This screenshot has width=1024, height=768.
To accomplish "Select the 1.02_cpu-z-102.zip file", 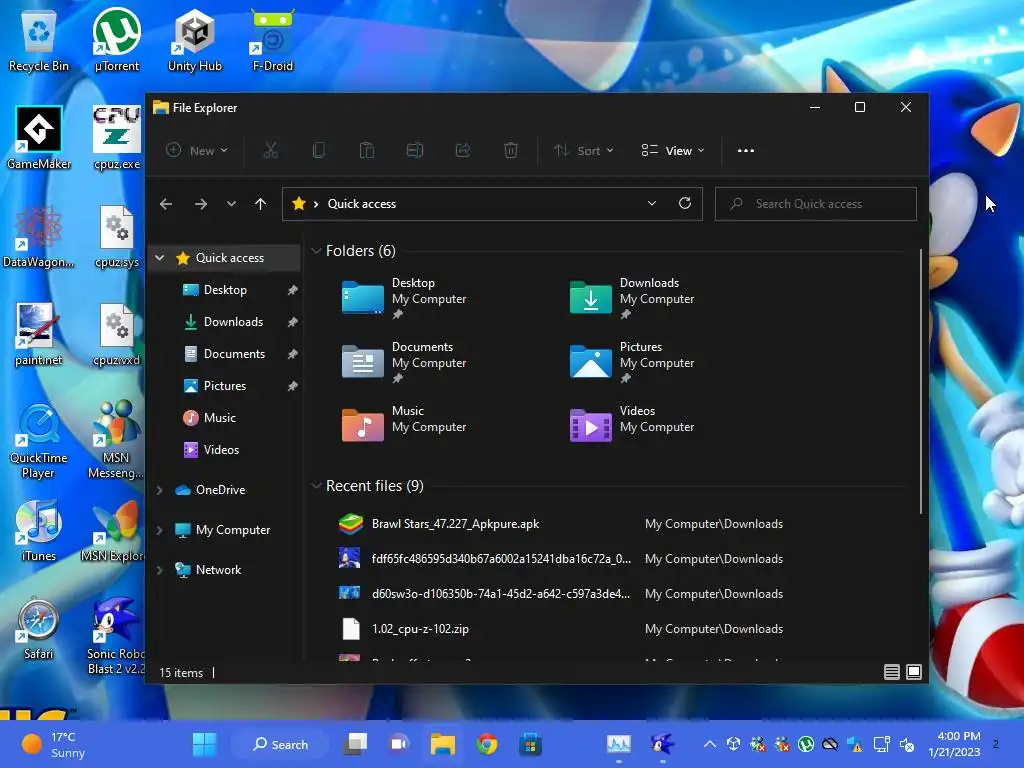I will tap(562, 629).
